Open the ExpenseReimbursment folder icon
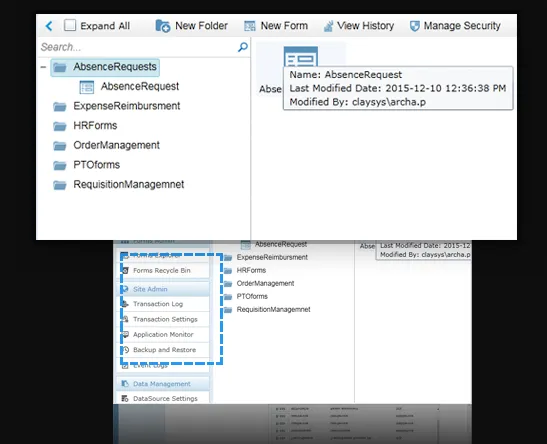547x444 pixels. pos(60,106)
